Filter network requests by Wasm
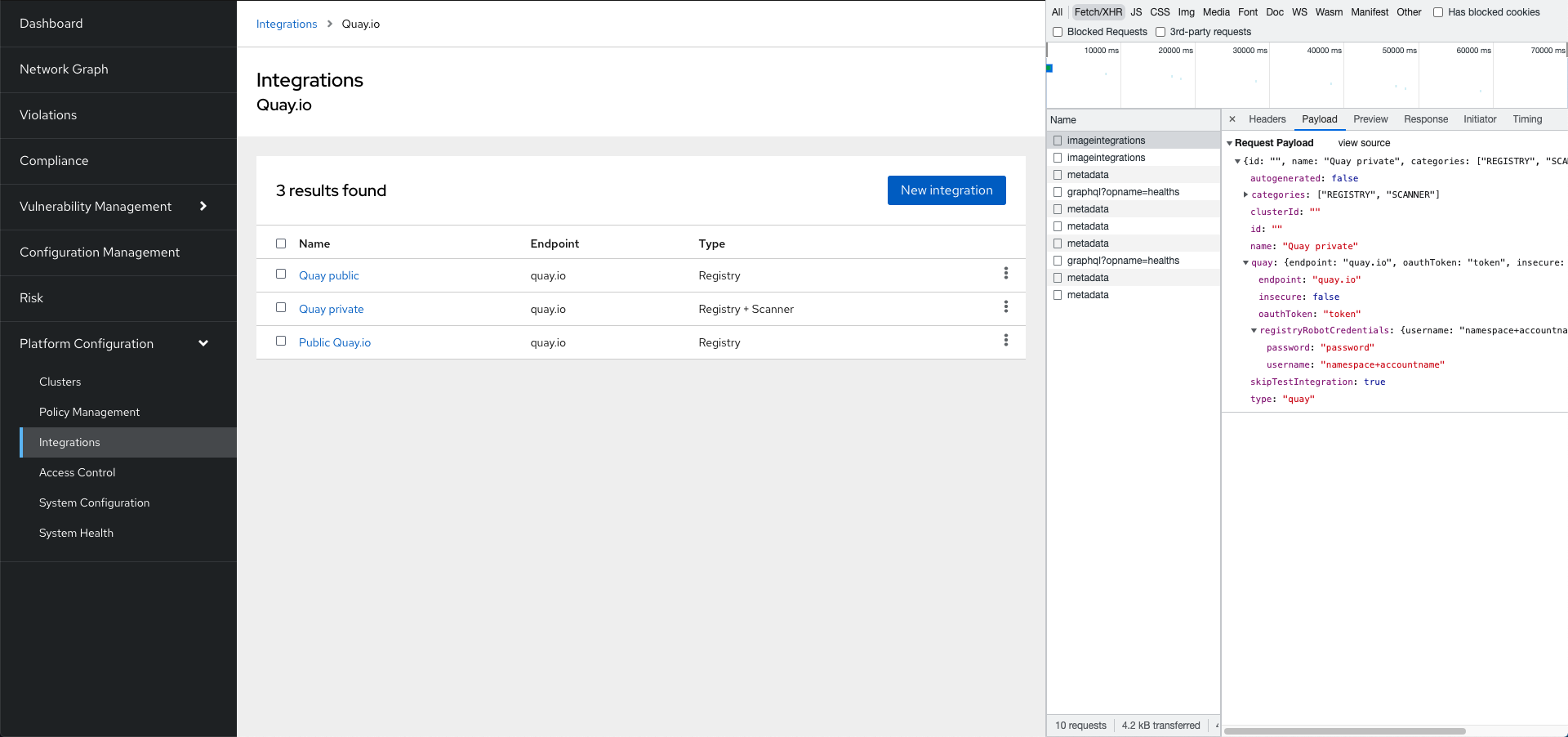This screenshot has height=737, width=1568. pos(1329,12)
